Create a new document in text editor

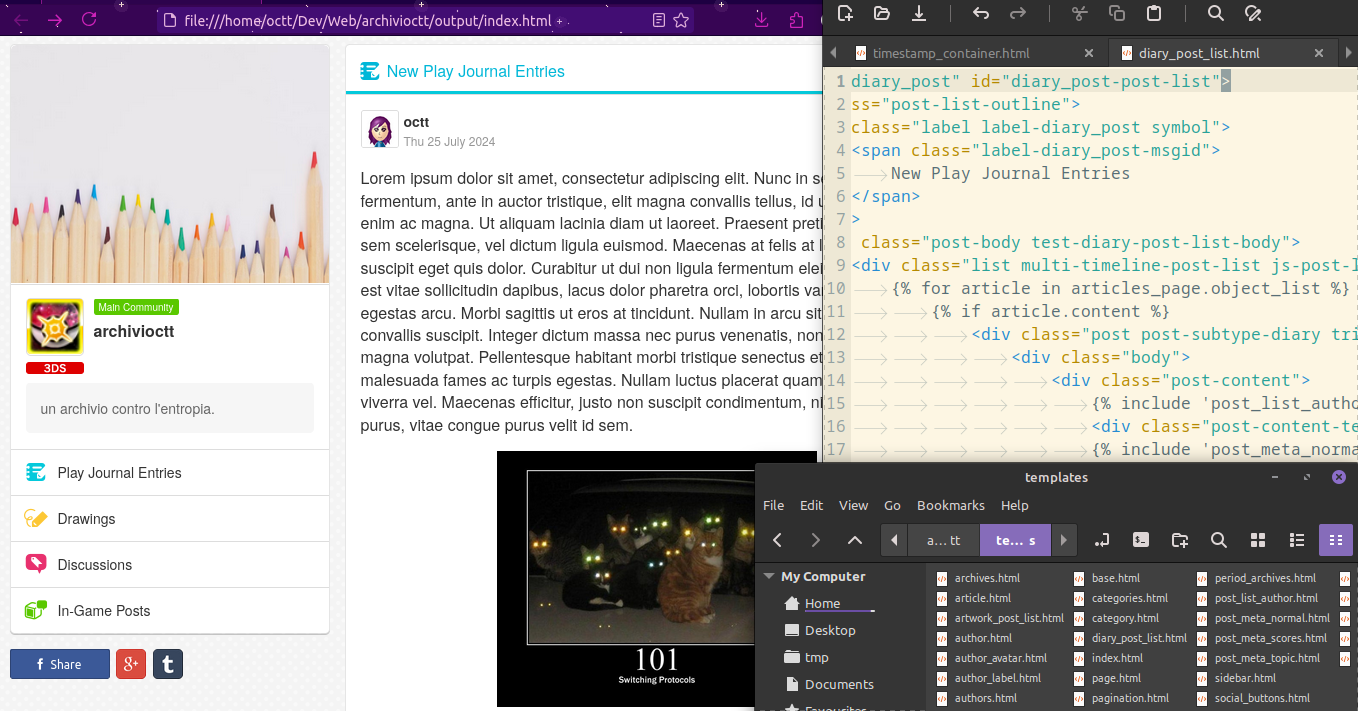pos(845,13)
